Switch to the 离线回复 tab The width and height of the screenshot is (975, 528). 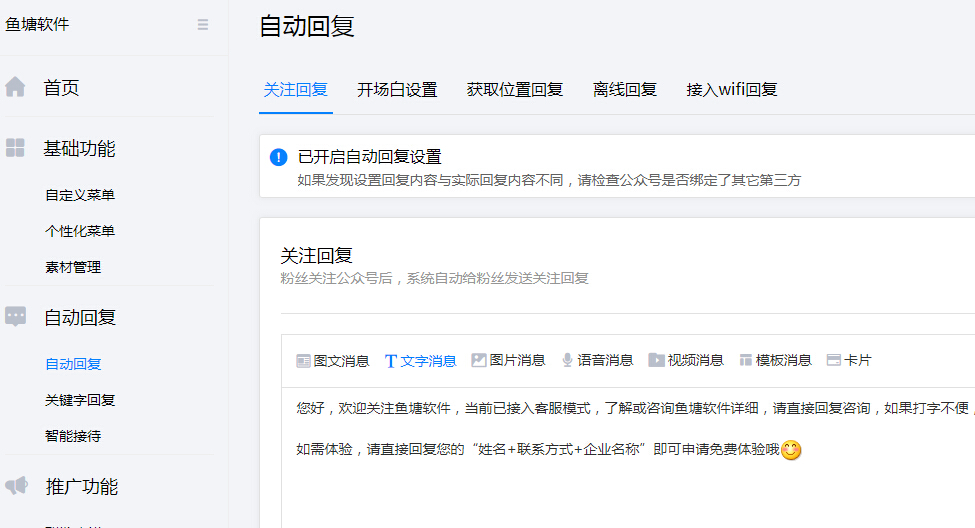pyautogui.click(x=624, y=90)
